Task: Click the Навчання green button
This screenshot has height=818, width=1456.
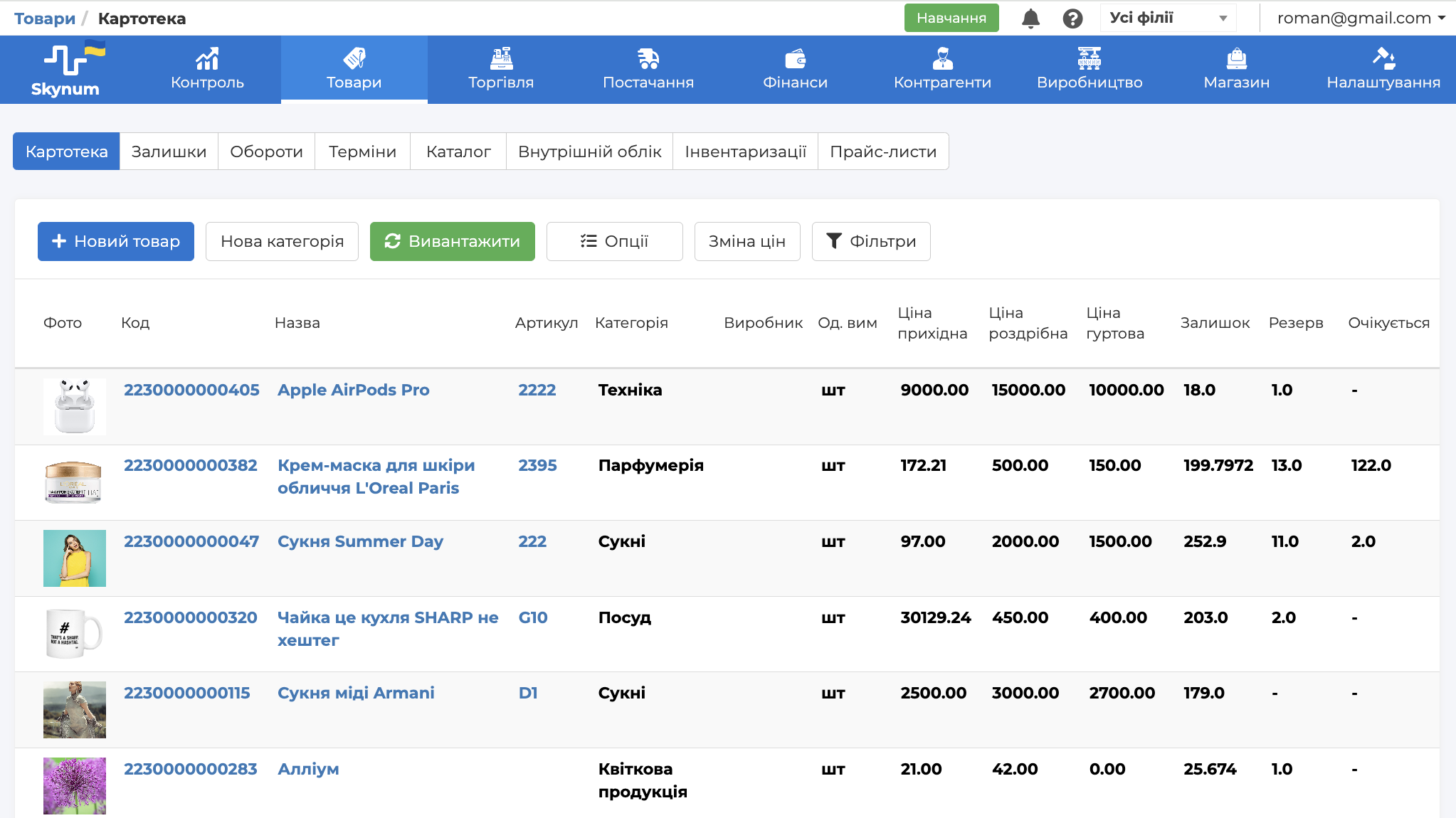Action: [951, 18]
